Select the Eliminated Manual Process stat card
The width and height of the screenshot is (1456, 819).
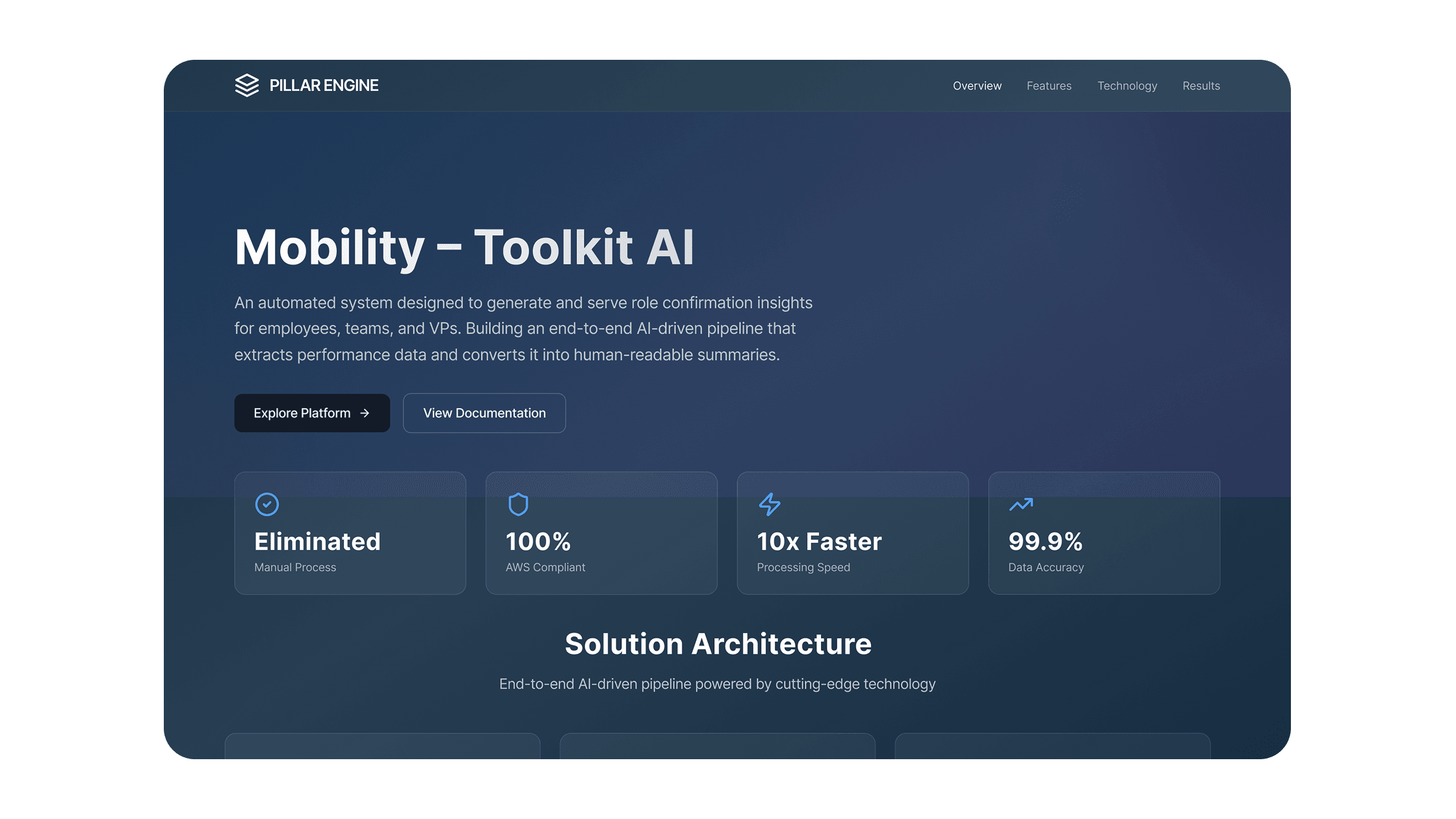[350, 533]
